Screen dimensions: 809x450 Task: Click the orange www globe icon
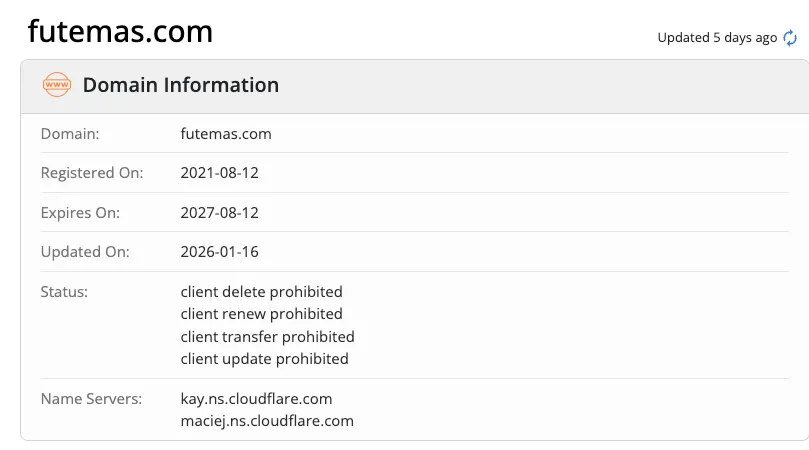[57, 85]
